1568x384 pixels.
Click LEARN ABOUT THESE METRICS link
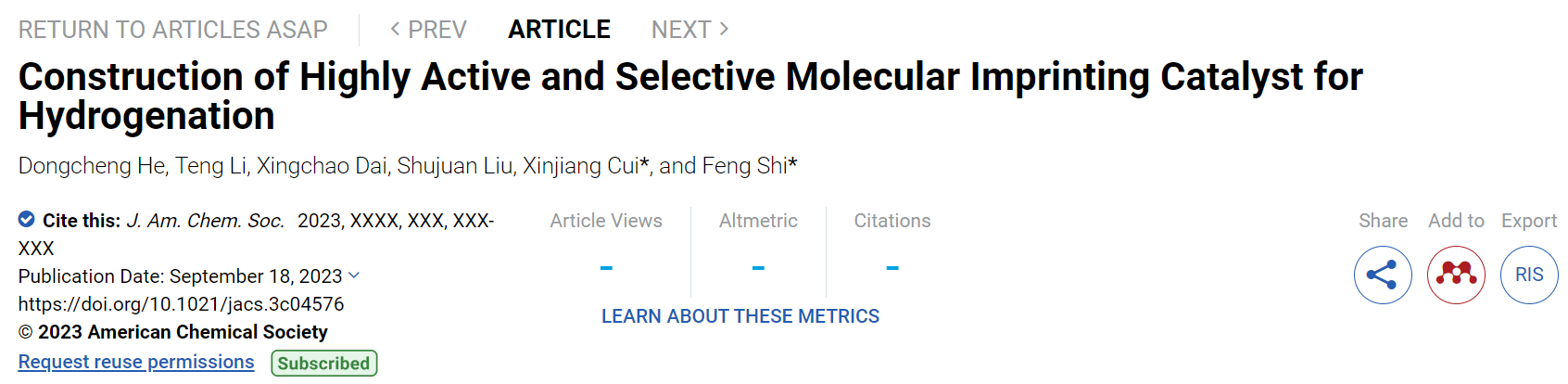(740, 316)
